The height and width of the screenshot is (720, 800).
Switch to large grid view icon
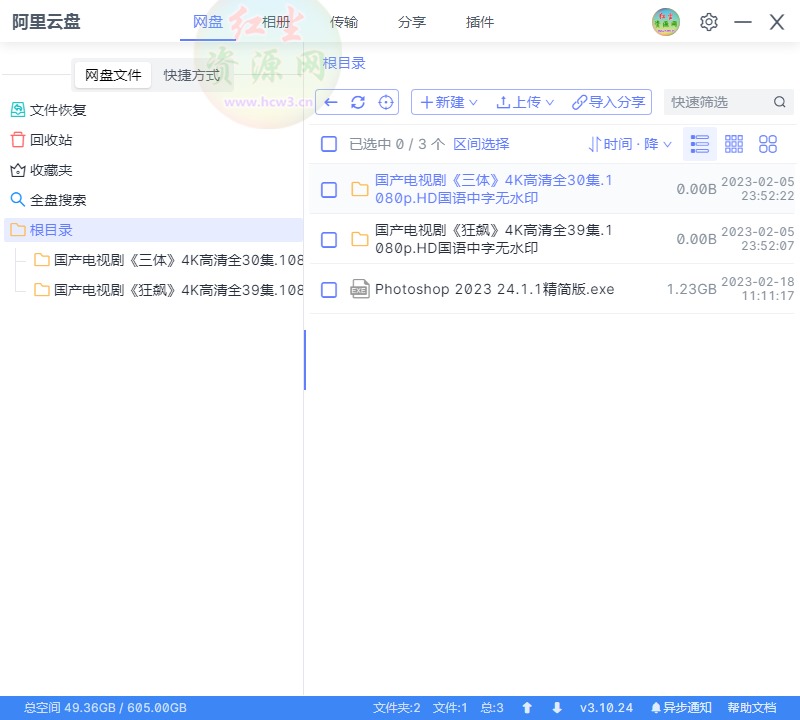[x=768, y=144]
